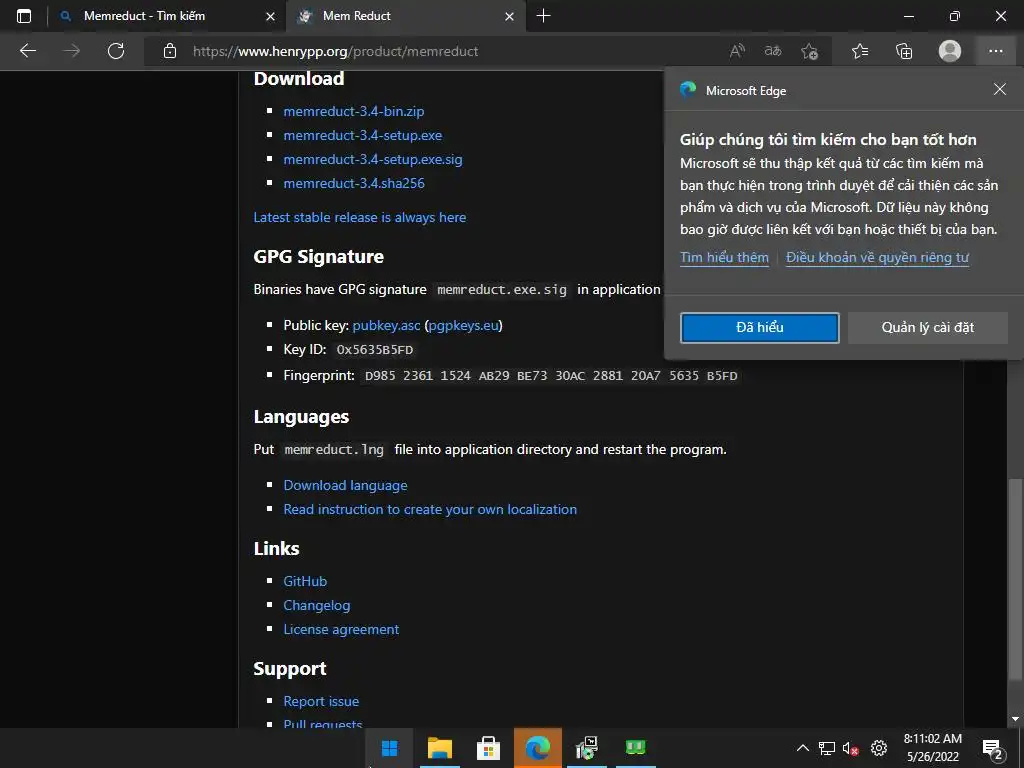
Task: Open Microsoft Store from the taskbar
Action: coord(488,748)
